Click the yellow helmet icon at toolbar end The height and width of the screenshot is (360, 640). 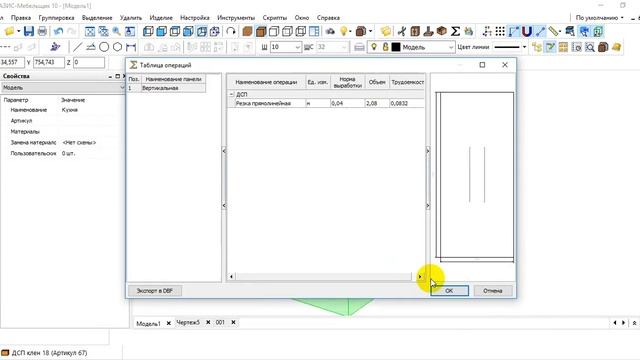point(616,47)
